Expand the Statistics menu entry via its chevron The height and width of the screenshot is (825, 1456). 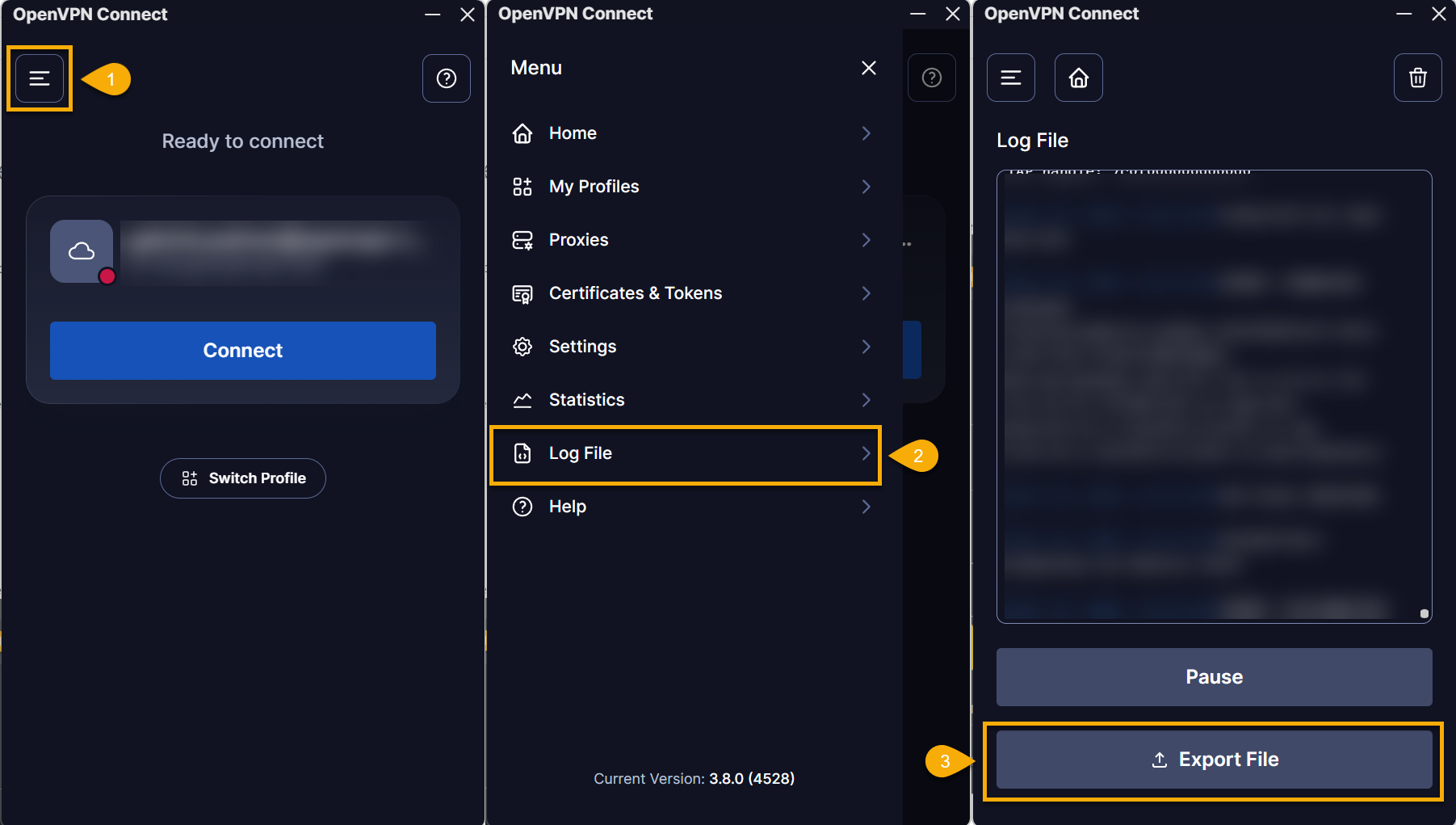pos(866,399)
